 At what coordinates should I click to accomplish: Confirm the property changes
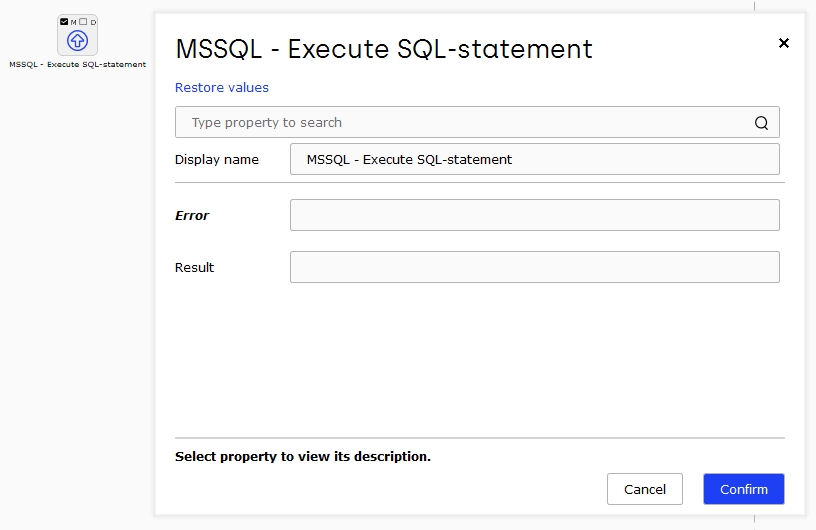(x=744, y=489)
